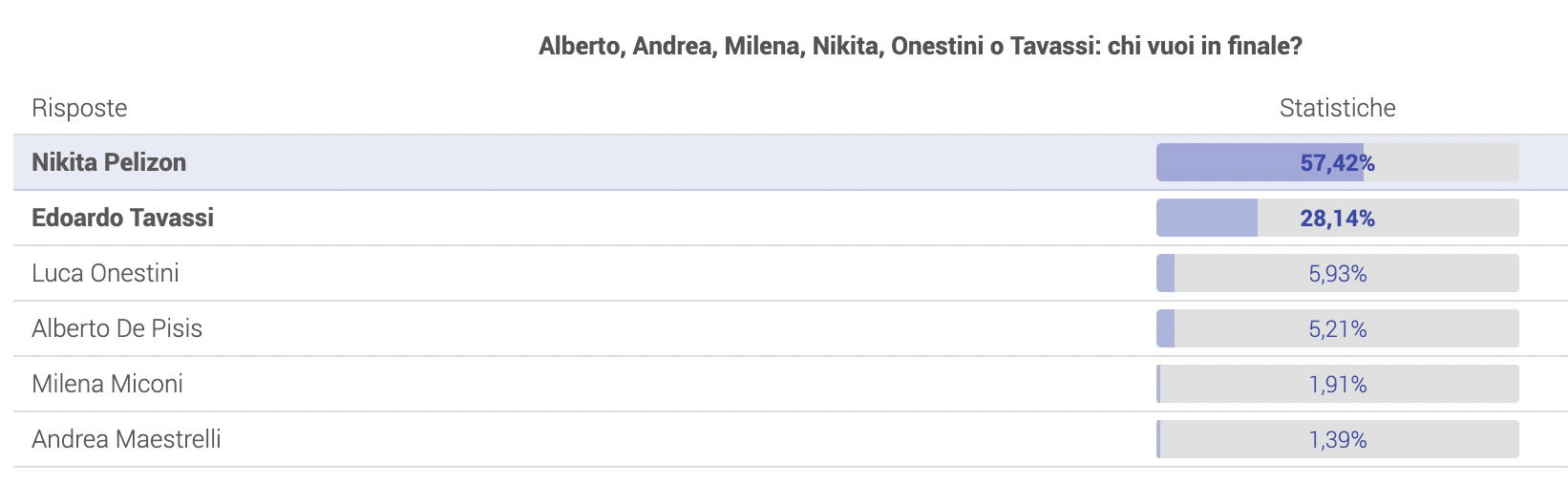1568x483 pixels.
Task: Click the Edoardo Tavassi answer label
Action: [123, 218]
